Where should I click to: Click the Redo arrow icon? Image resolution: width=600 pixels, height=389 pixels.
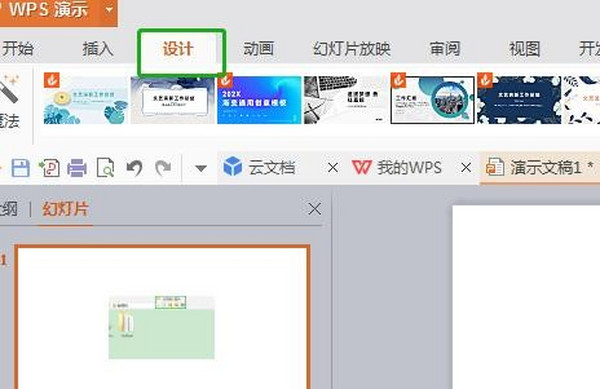(x=163, y=168)
